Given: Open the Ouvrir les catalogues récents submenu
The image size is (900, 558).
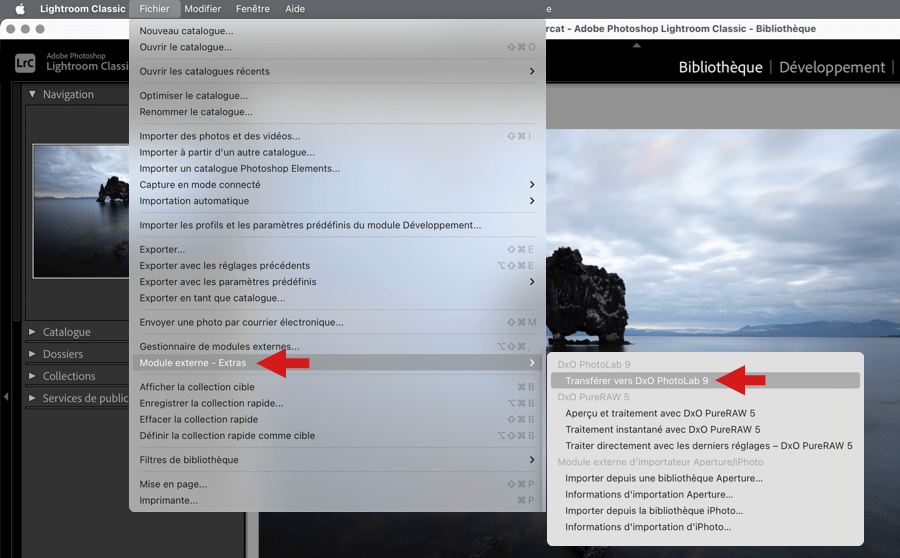Looking at the screenshot, I should (x=337, y=71).
